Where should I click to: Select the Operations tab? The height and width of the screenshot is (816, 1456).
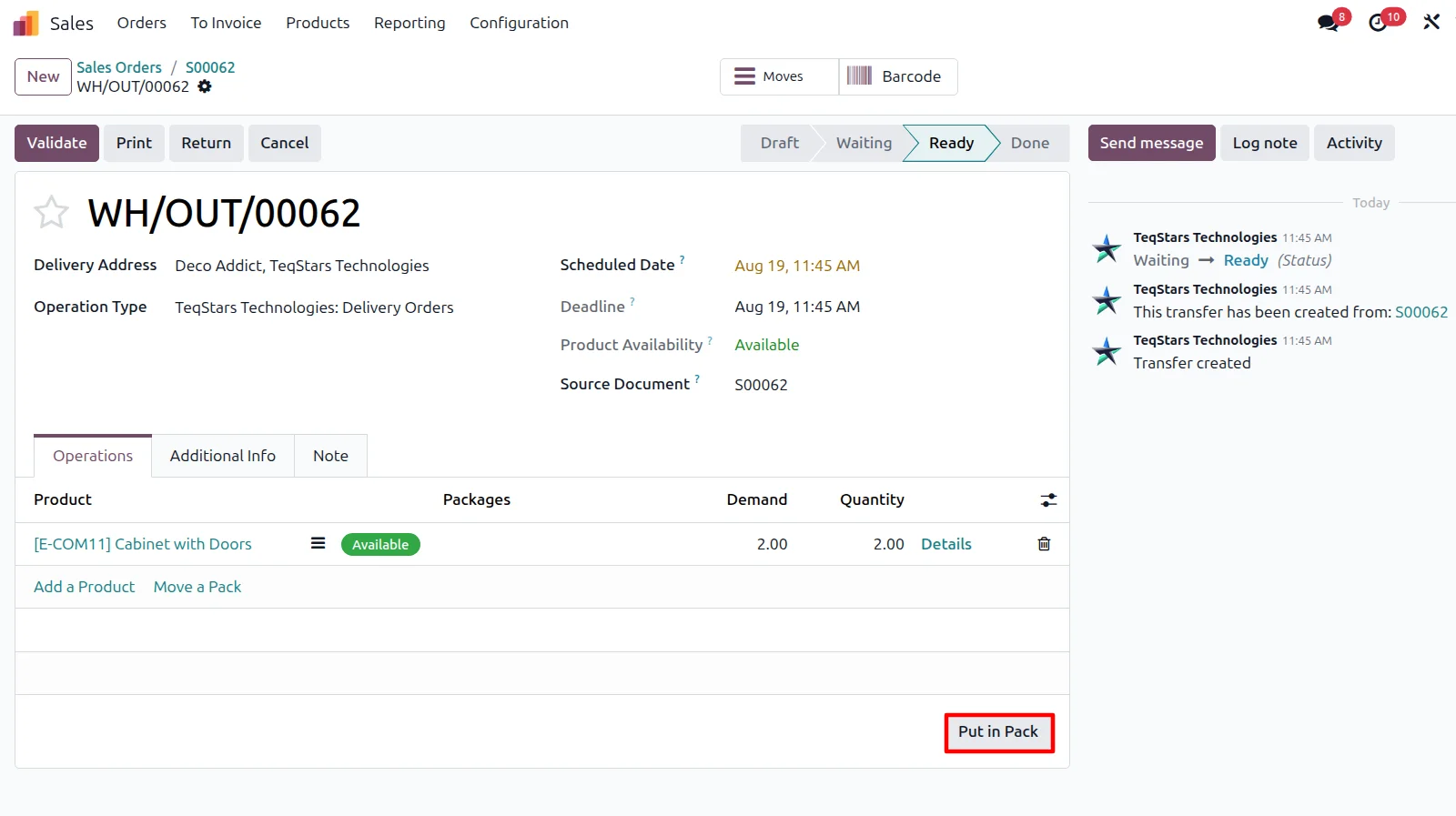93,456
